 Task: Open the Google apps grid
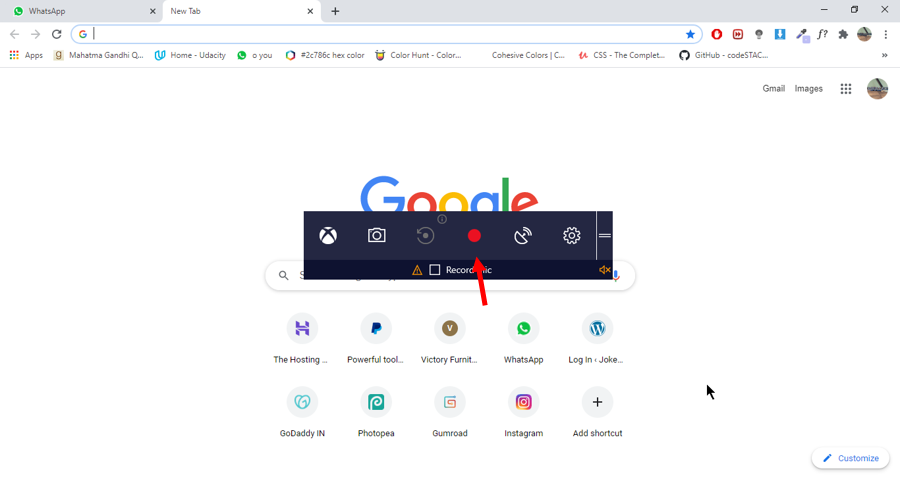point(845,88)
